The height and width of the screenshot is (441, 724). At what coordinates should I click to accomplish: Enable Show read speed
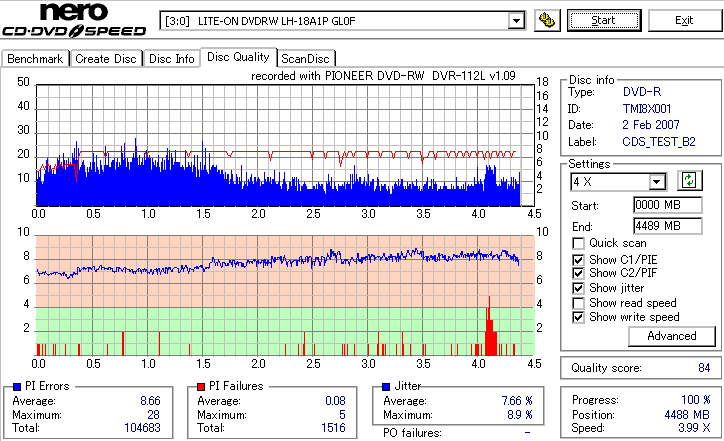[578, 303]
